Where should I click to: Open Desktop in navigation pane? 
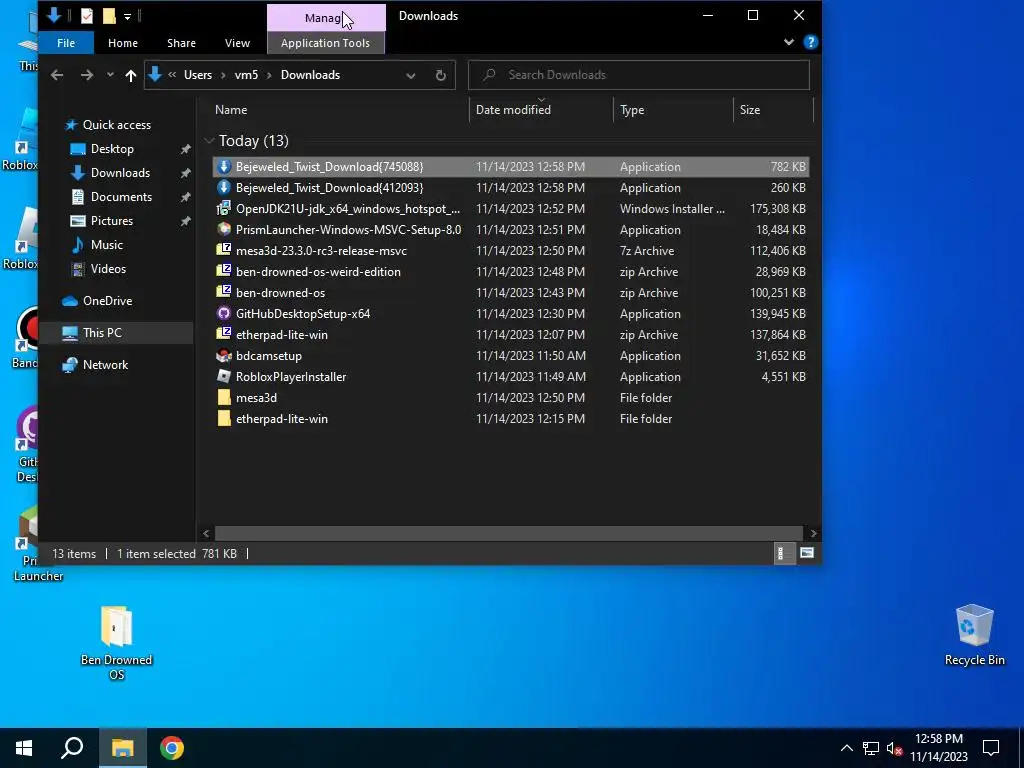pos(112,149)
